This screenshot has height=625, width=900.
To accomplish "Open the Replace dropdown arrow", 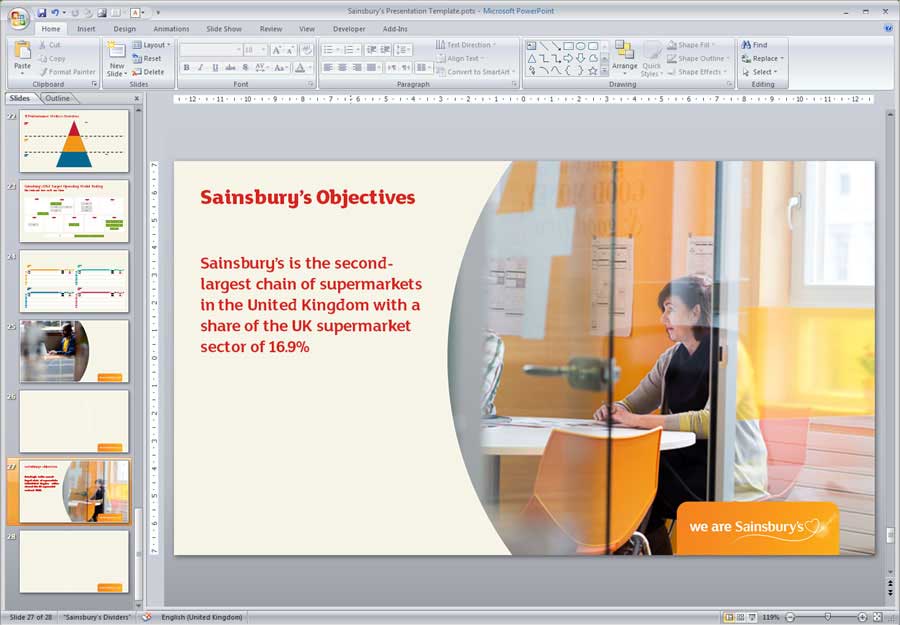I will click(x=781, y=58).
